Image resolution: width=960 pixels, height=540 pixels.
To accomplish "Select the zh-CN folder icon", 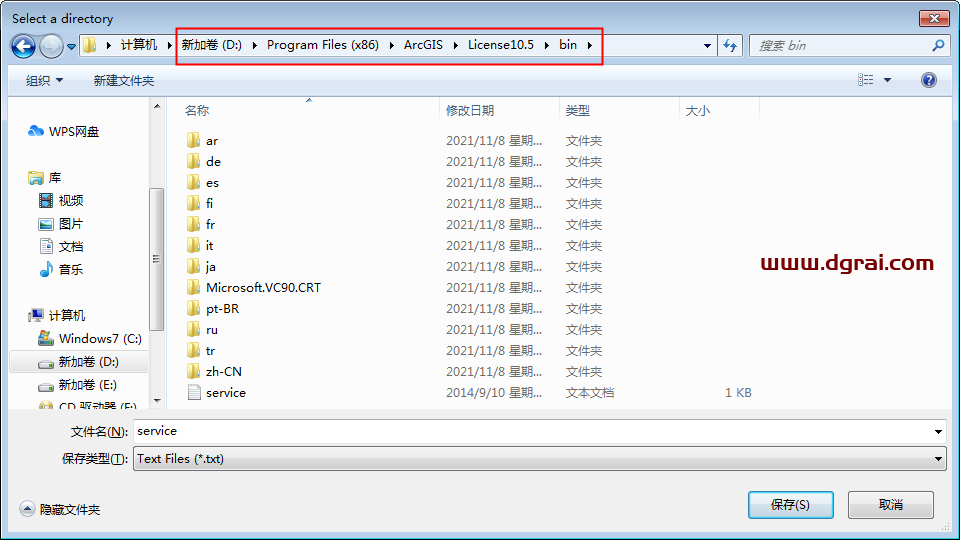I will pyautogui.click(x=193, y=371).
